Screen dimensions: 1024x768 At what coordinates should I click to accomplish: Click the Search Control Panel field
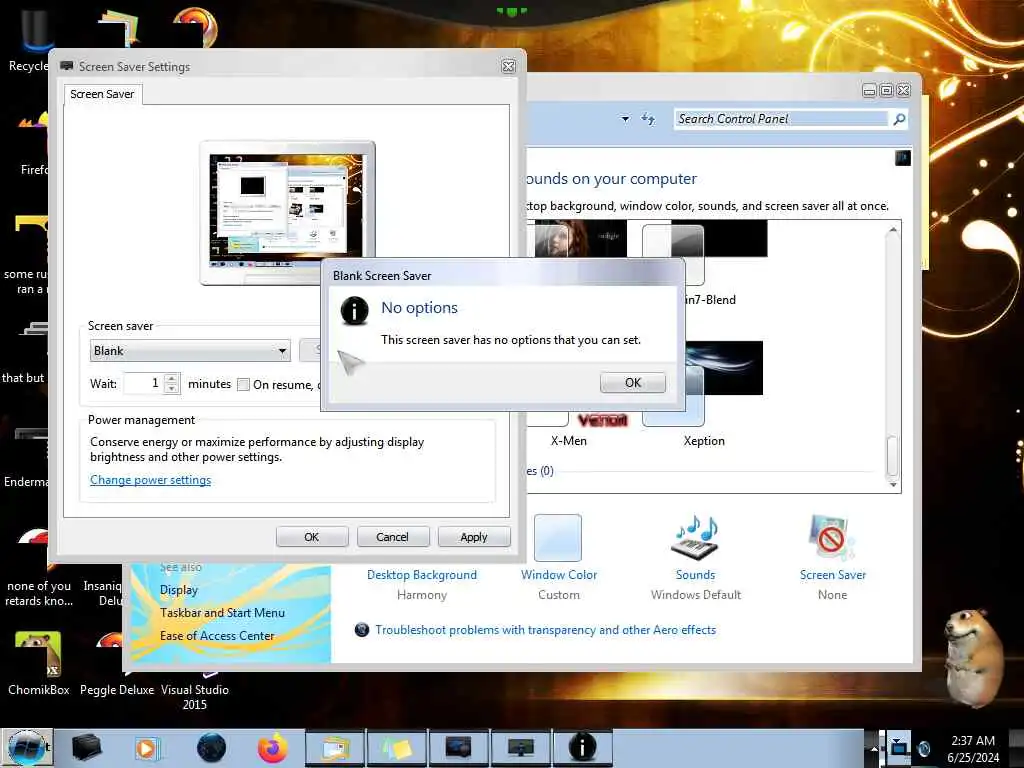tap(781, 119)
